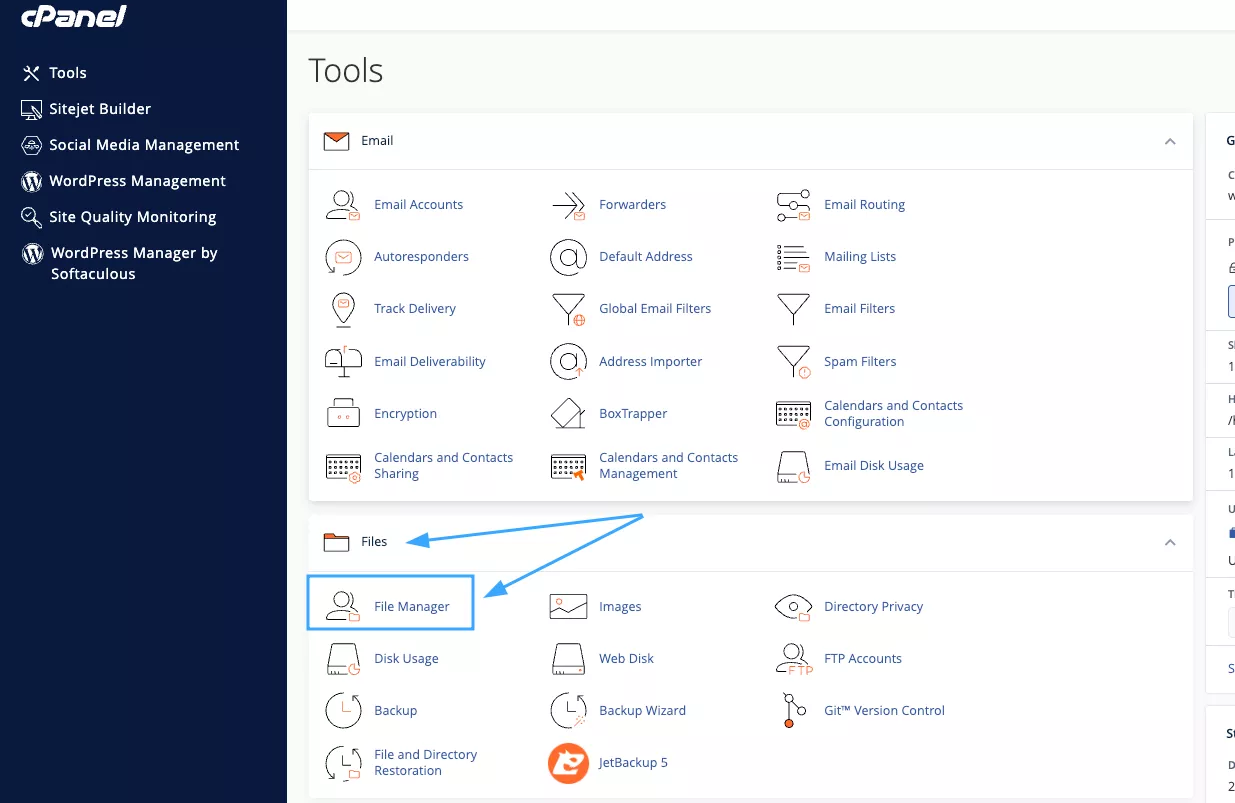This screenshot has width=1235, height=803.
Task: Collapse the Files section chevron
Action: (1169, 542)
